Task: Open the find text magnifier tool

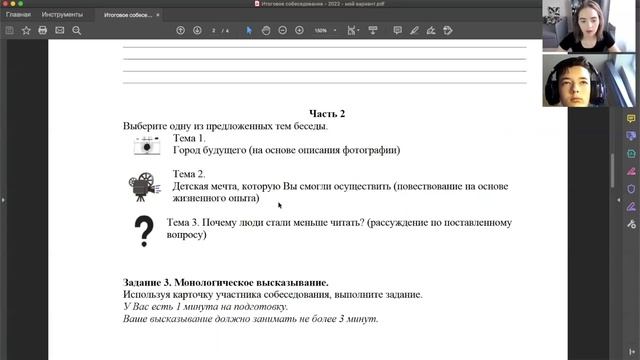Action: pyautogui.click(x=77, y=31)
